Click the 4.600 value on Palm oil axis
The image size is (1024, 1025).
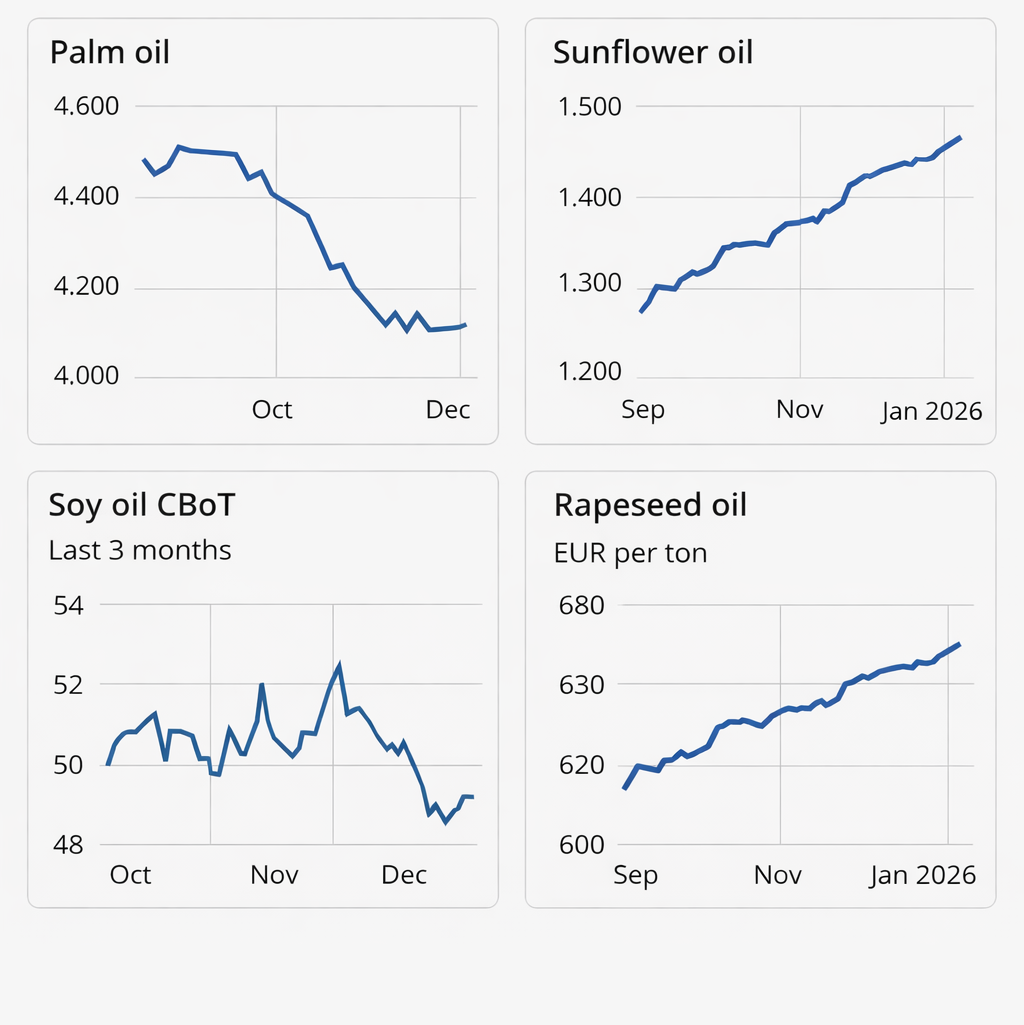click(84, 106)
